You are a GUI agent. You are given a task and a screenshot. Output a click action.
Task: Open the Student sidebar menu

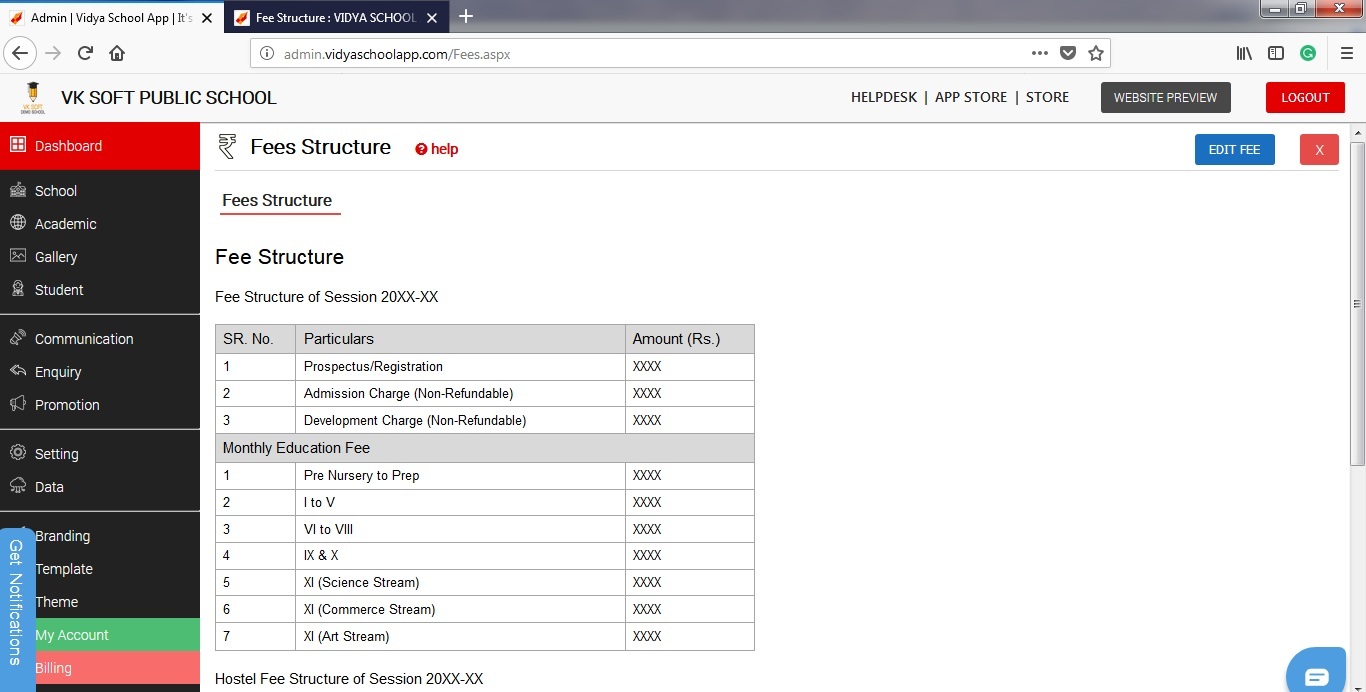click(100, 289)
